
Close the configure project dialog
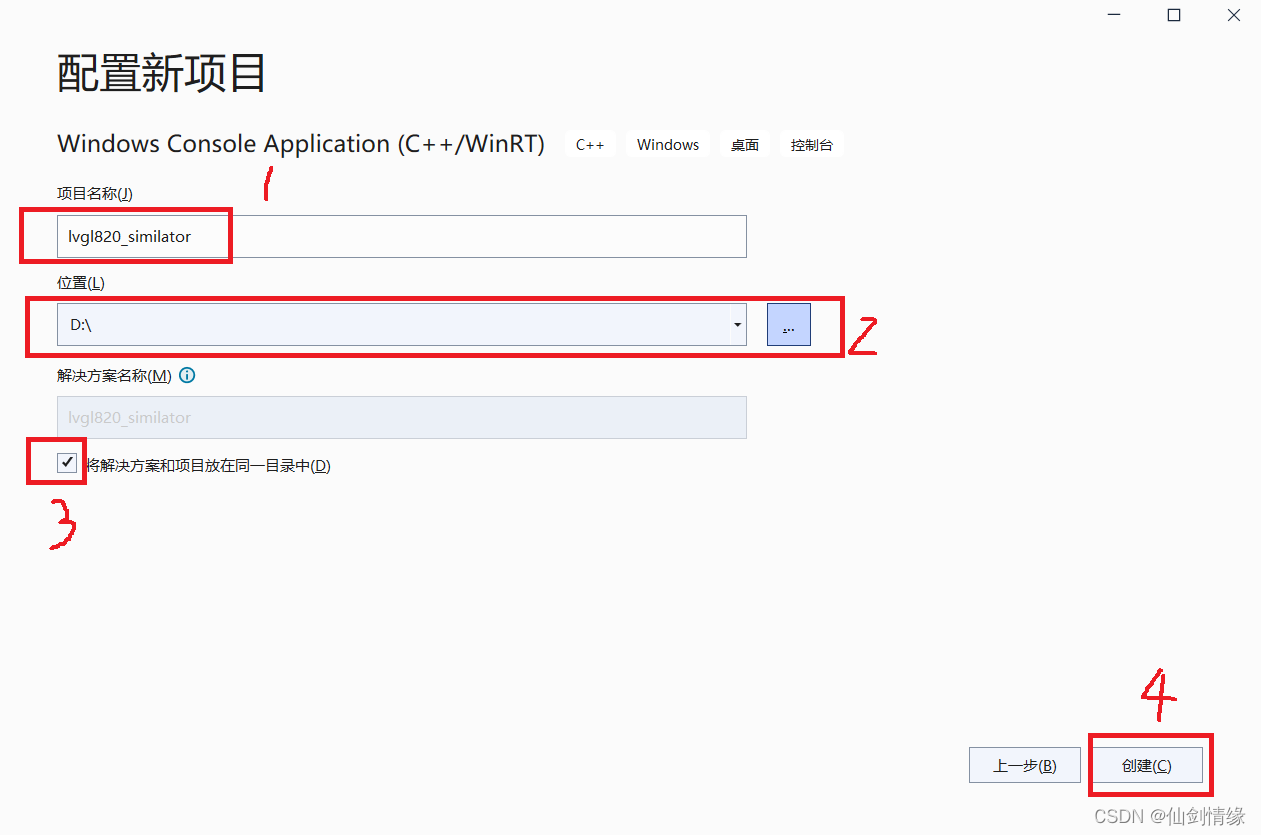point(1233,15)
